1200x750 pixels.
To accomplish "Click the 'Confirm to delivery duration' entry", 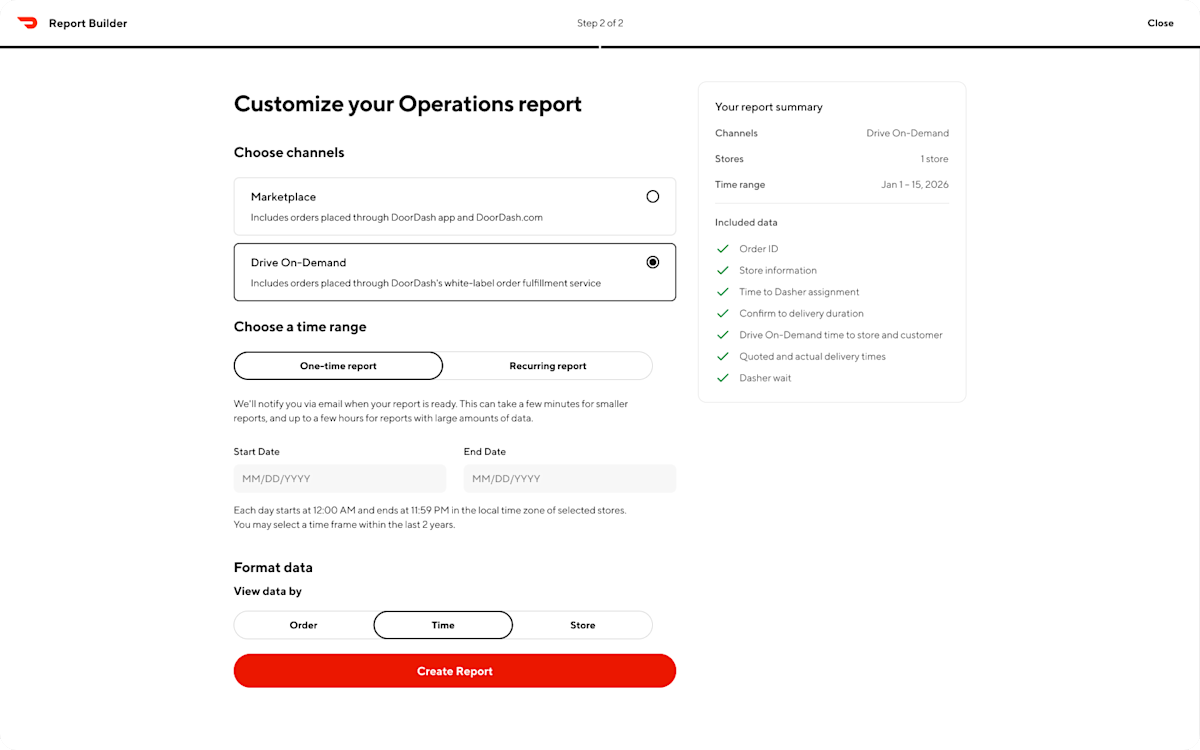I will tap(802, 313).
